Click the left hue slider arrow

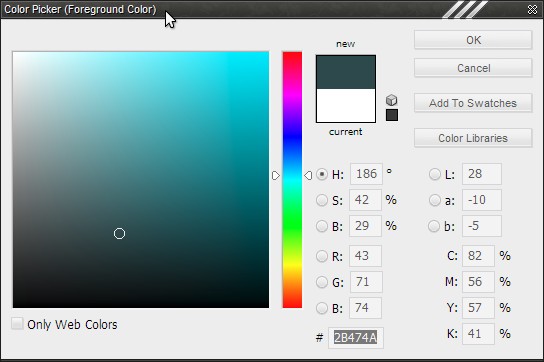click(275, 176)
